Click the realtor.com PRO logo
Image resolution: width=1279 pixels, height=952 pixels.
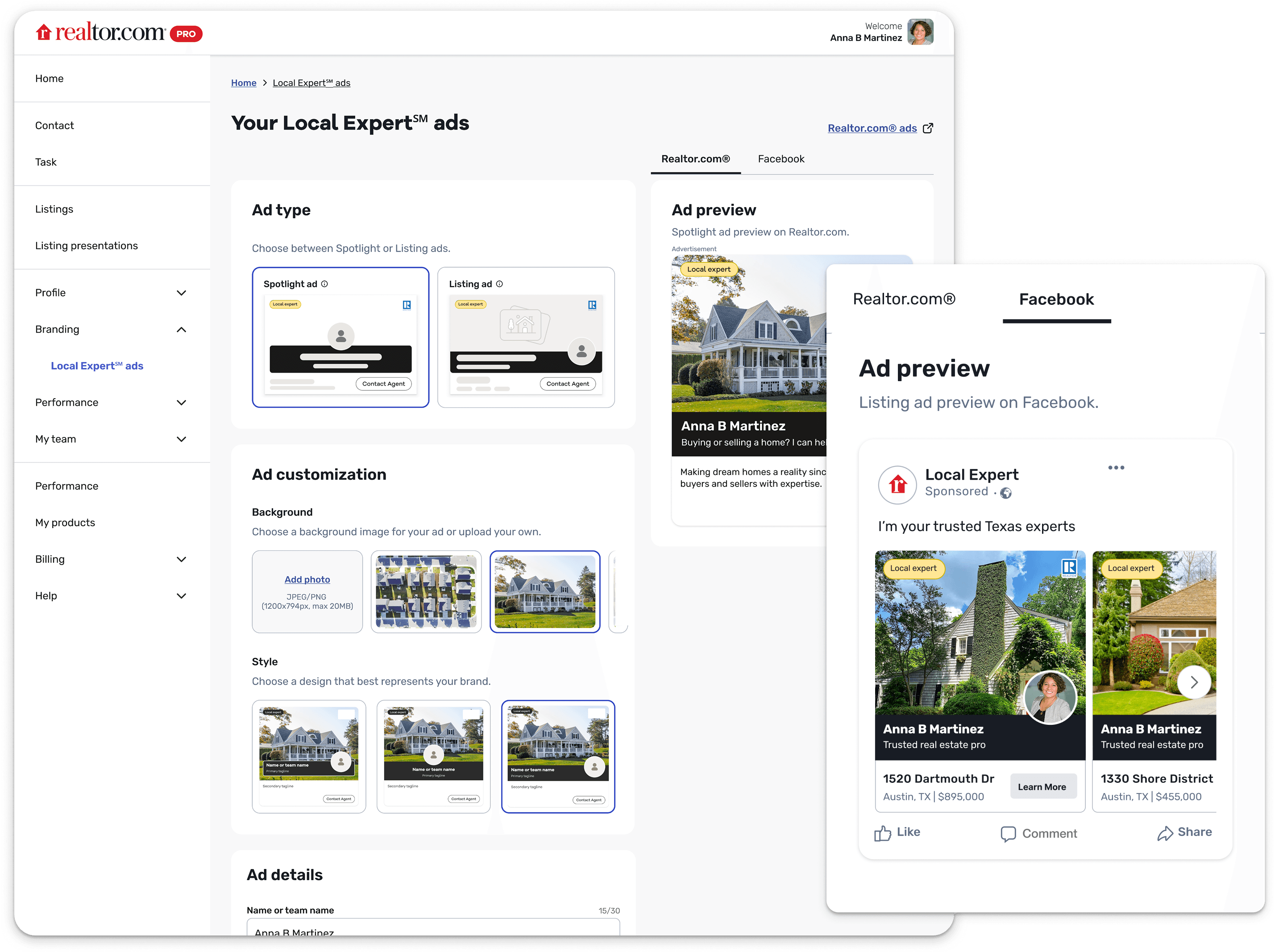coord(119,33)
